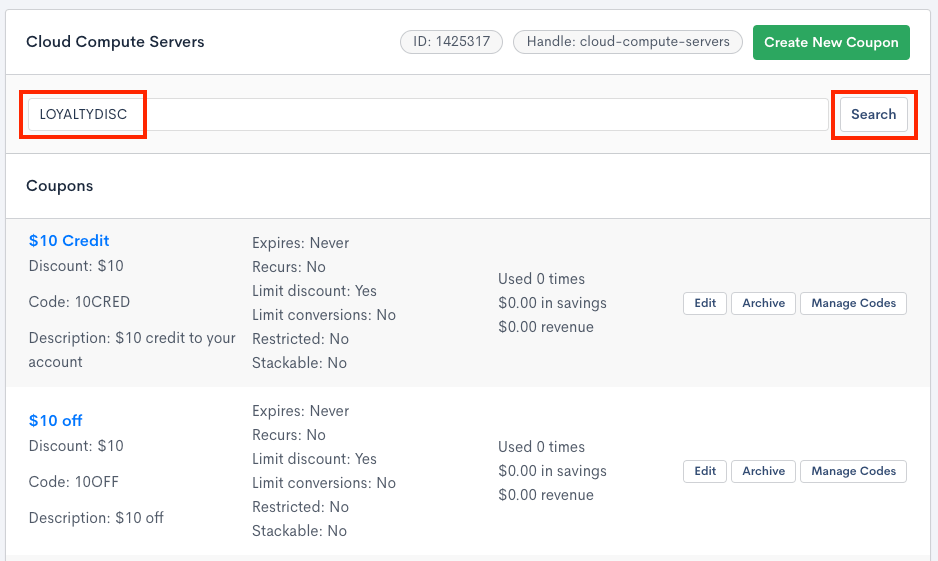Screen dimensions: 938x561
Task: Click the Create New Coupon button
Action: (x=830, y=42)
